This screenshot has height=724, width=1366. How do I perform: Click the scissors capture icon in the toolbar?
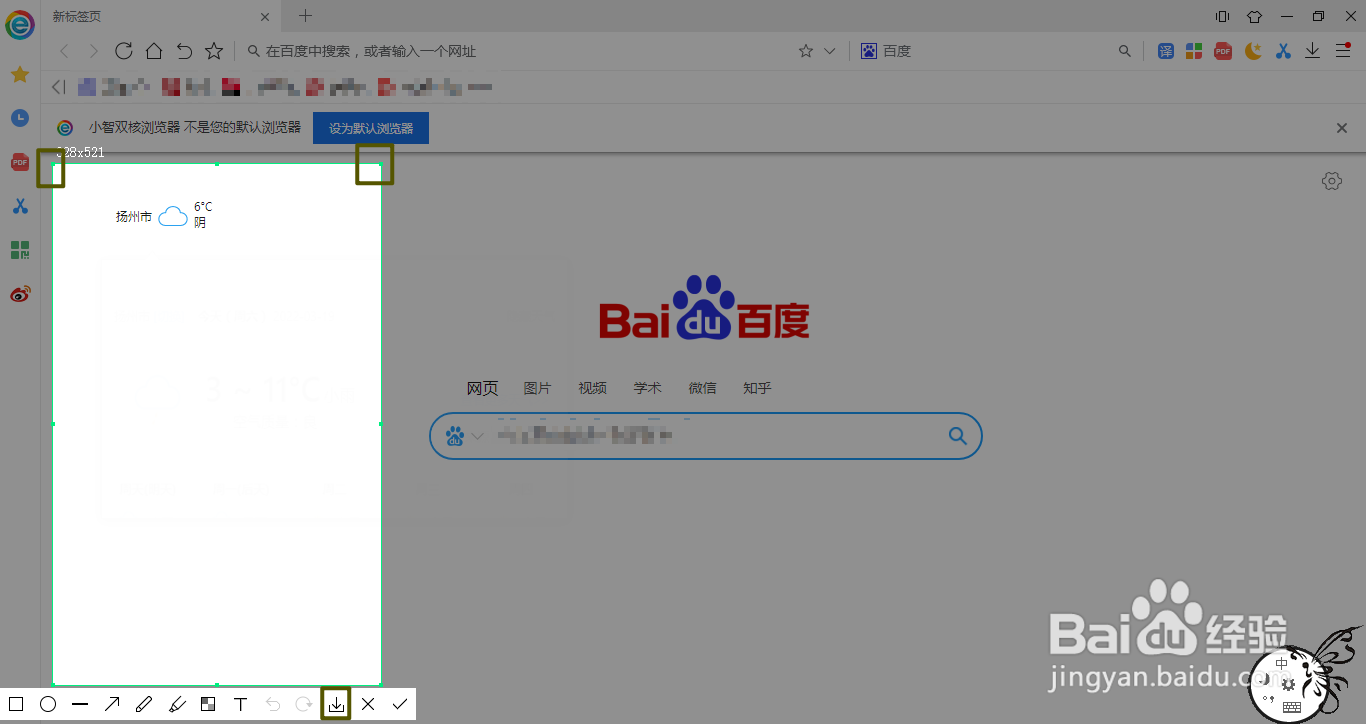pyautogui.click(x=1283, y=51)
